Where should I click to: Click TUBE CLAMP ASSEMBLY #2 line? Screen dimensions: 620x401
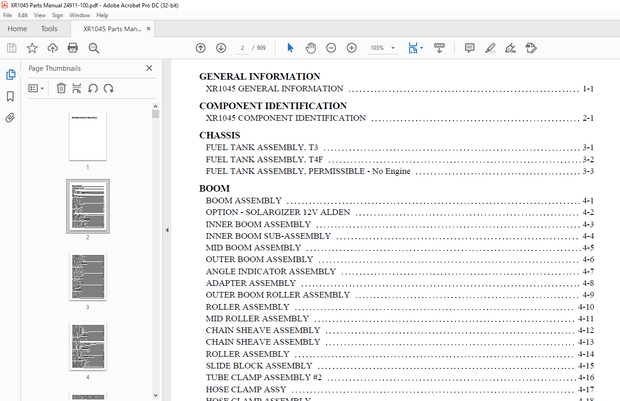pos(399,377)
